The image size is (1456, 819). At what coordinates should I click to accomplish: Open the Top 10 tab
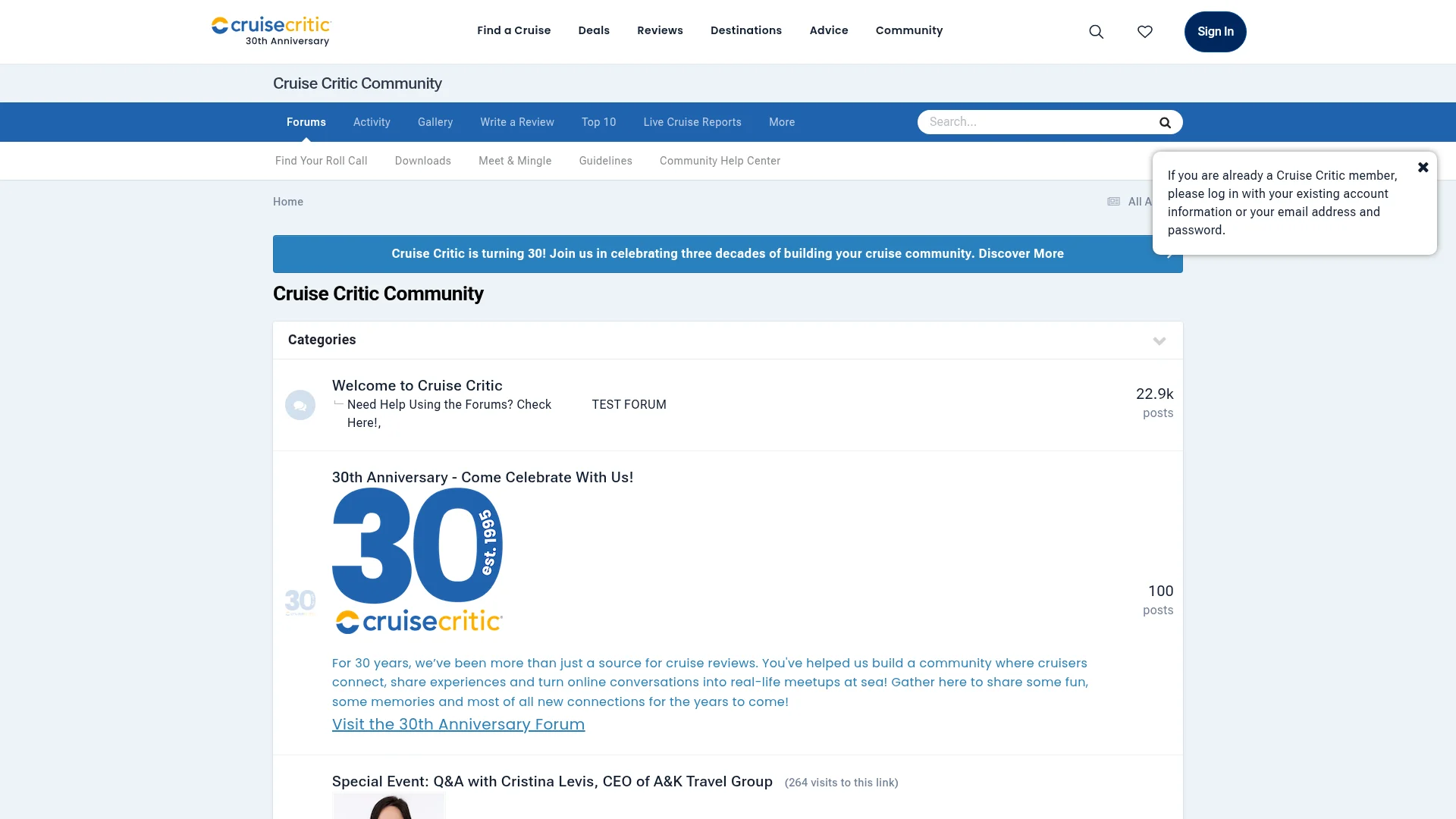(x=599, y=122)
